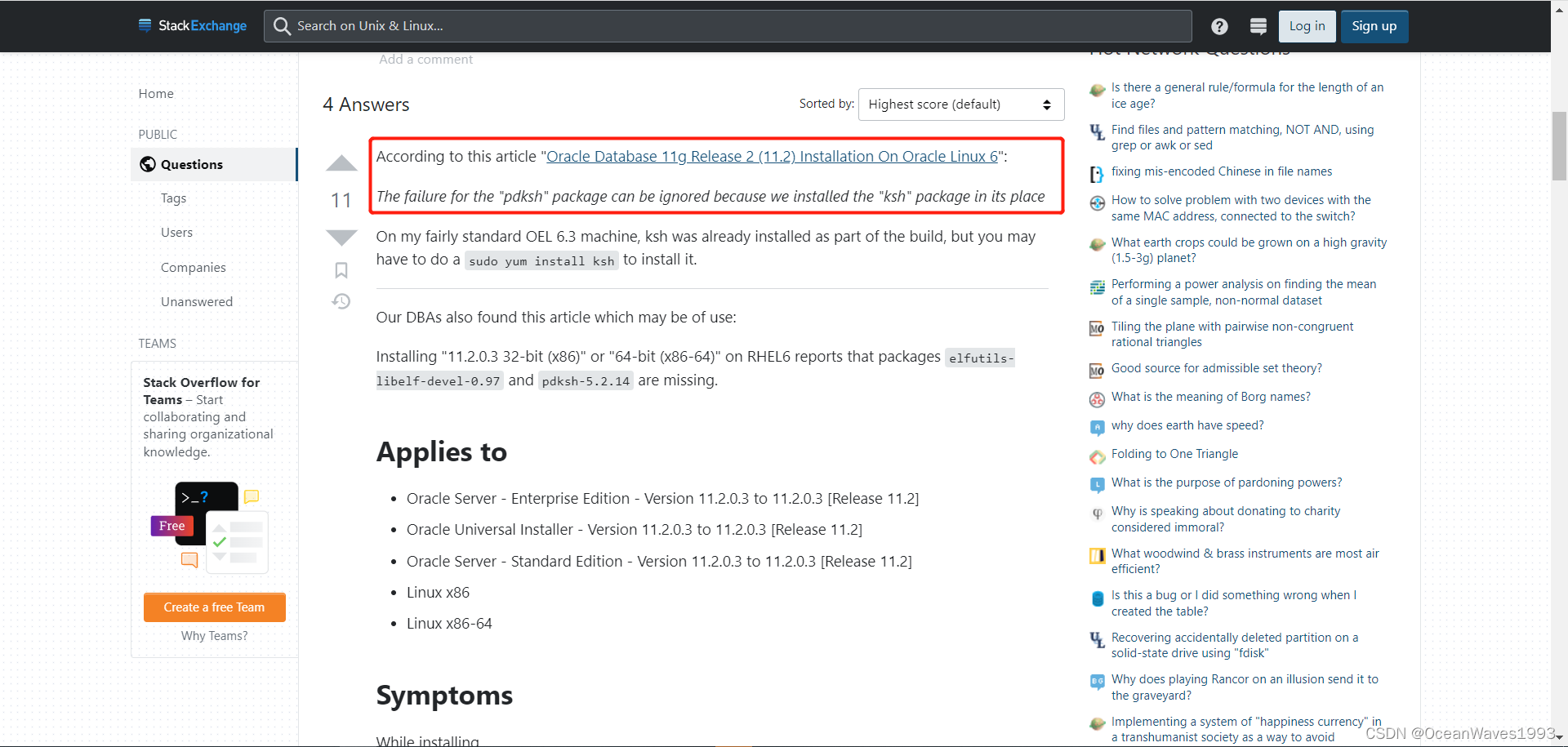Open Unanswered in the sidebar
This screenshot has height=747, width=1568.
(197, 302)
